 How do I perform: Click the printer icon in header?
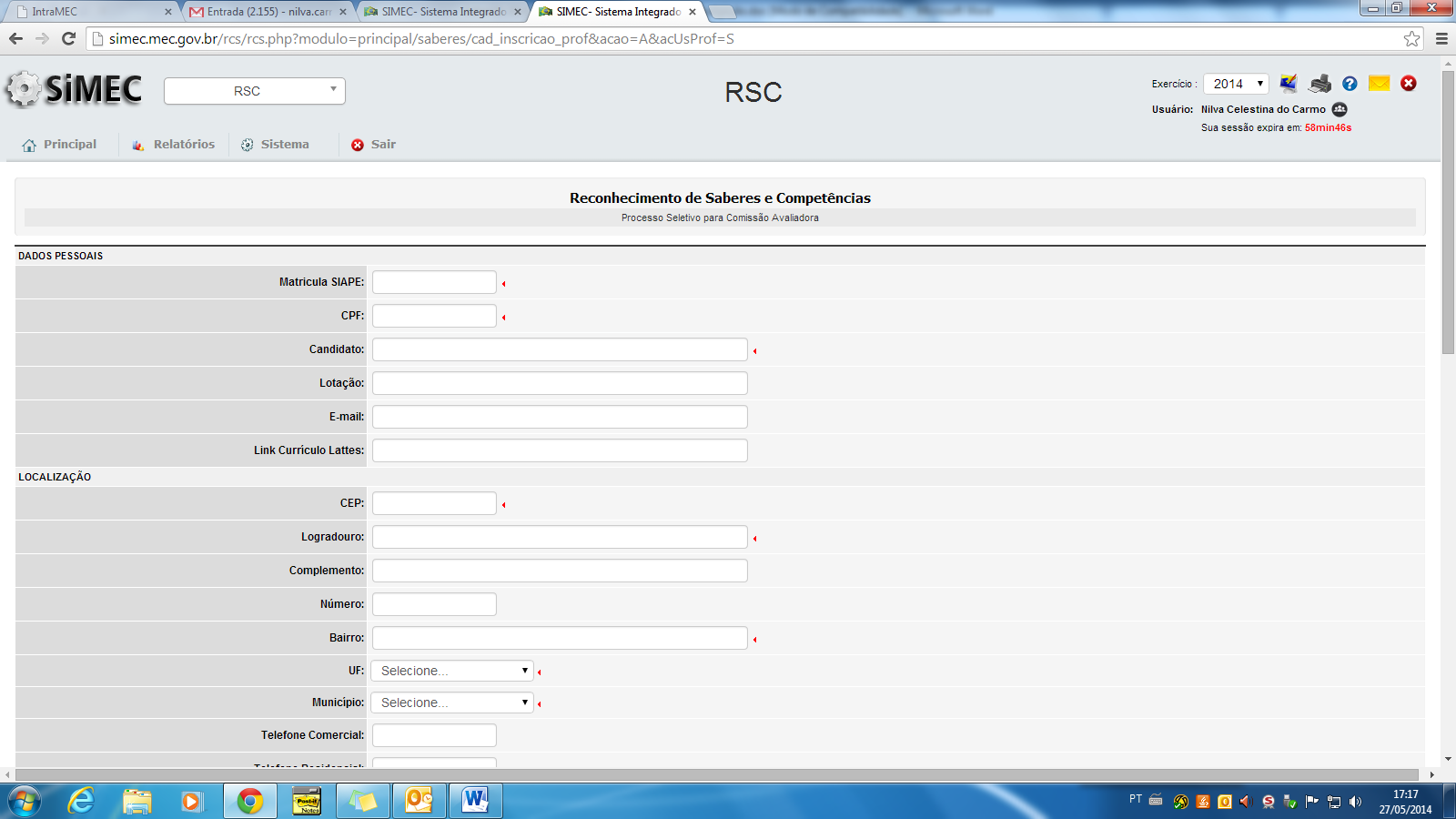pyautogui.click(x=1319, y=84)
